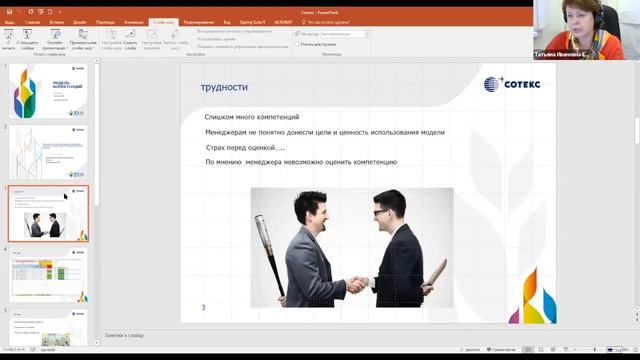Open the 'iSpring Suite 9' tab
The height and width of the screenshot is (360, 640).
point(252,22)
